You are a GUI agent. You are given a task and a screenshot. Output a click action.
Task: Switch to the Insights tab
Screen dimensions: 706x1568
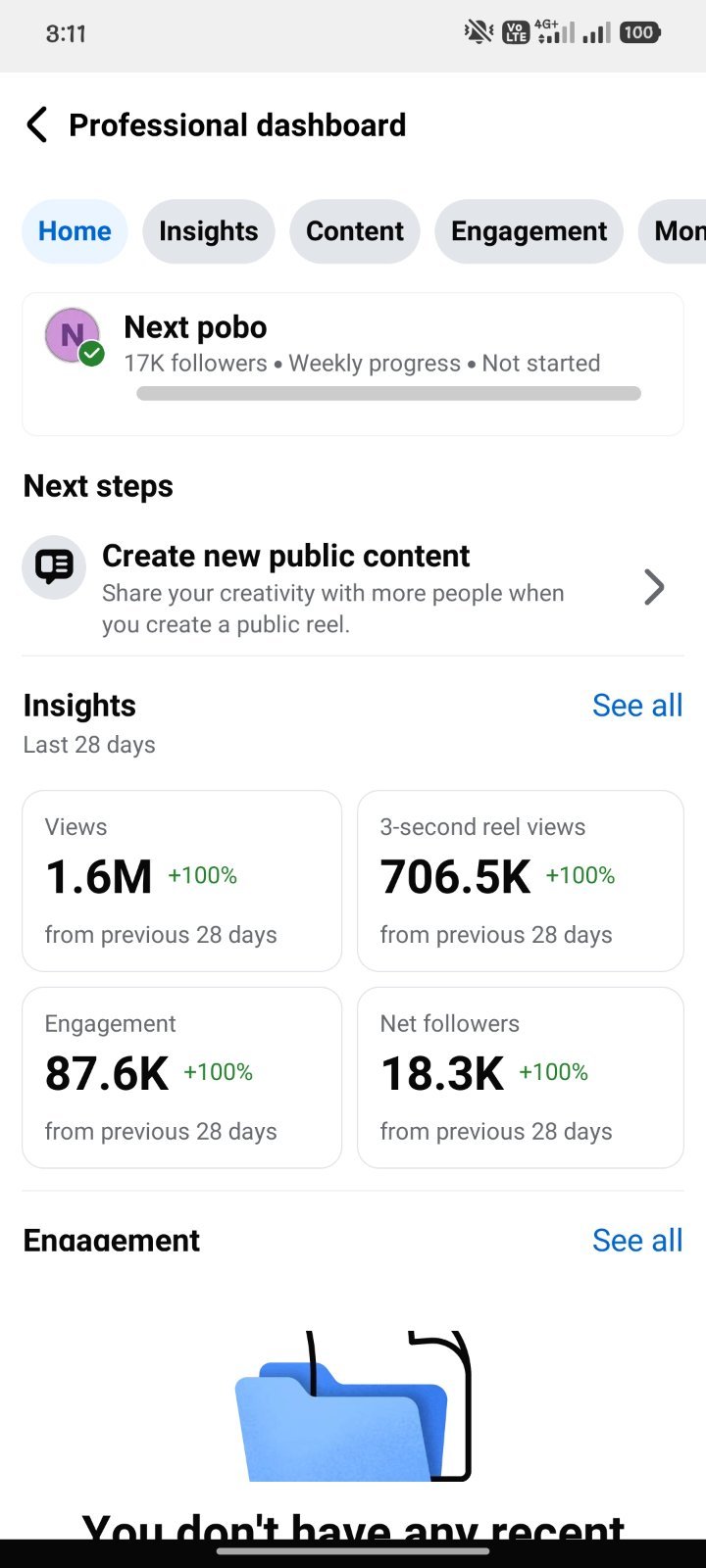point(209,231)
